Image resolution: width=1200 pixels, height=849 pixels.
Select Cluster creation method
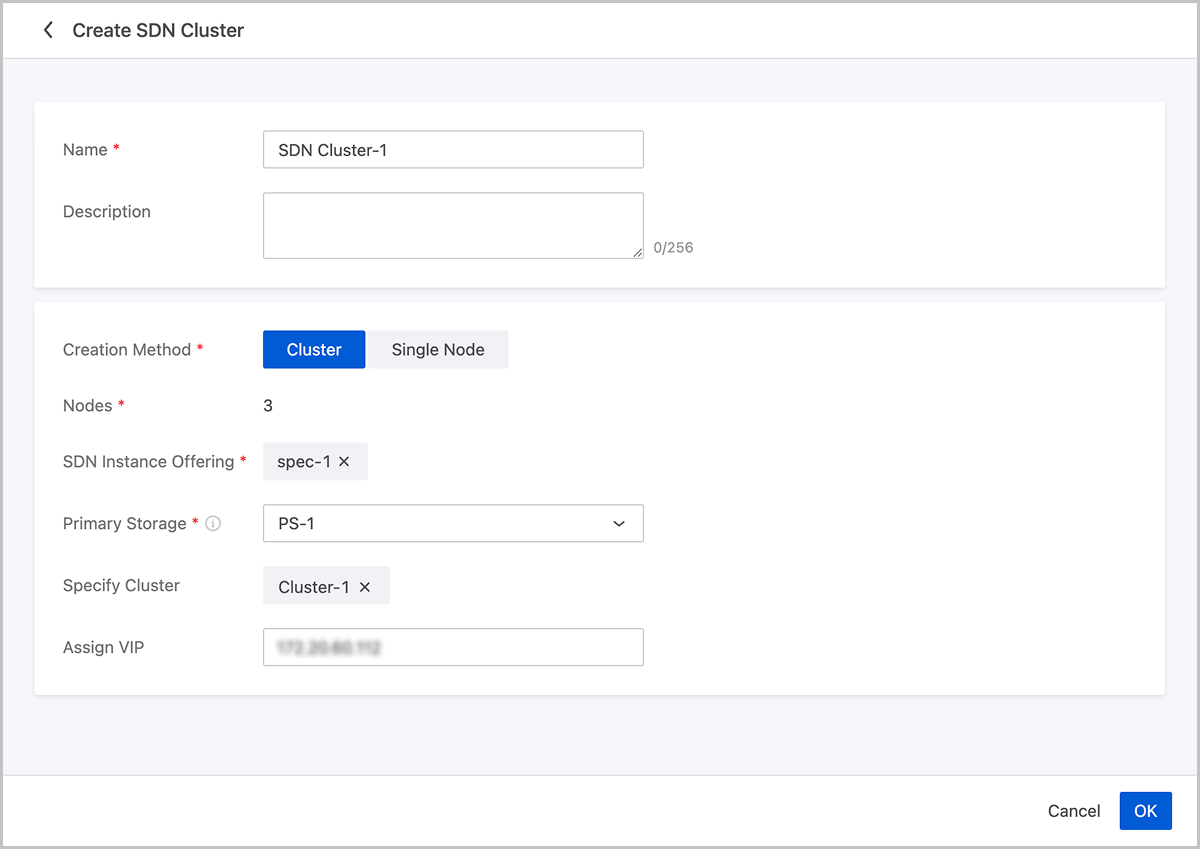(314, 350)
